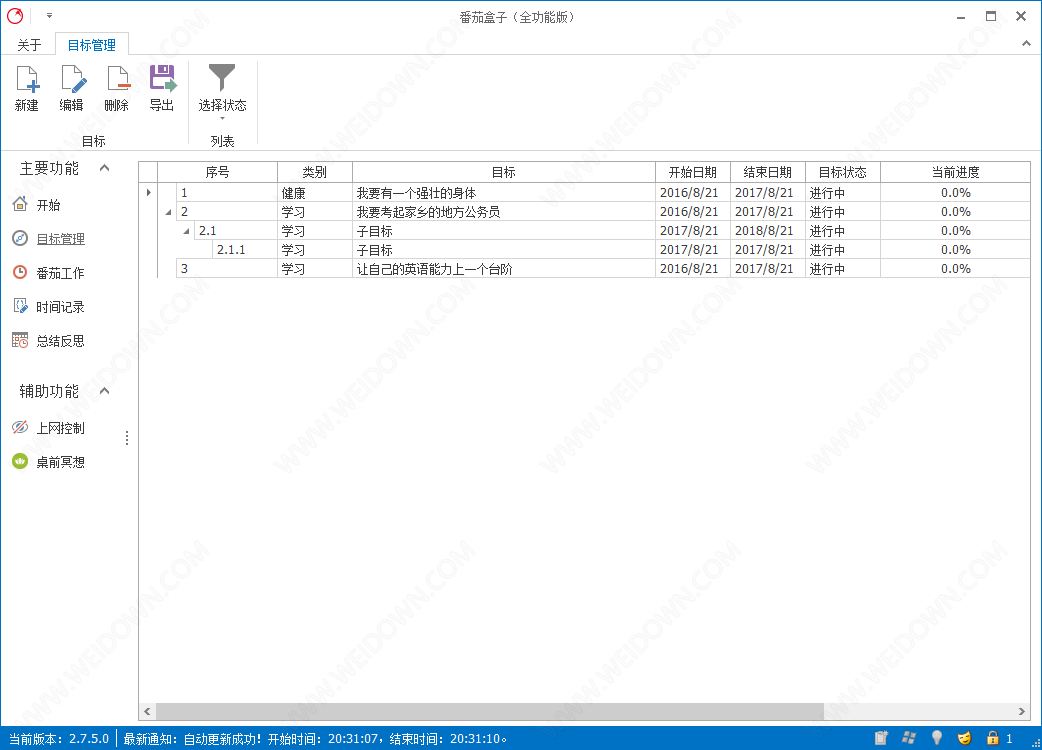Open 总结反思 in the sidebar
This screenshot has height=750, width=1042.
pyautogui.click(x=49, y=341)
